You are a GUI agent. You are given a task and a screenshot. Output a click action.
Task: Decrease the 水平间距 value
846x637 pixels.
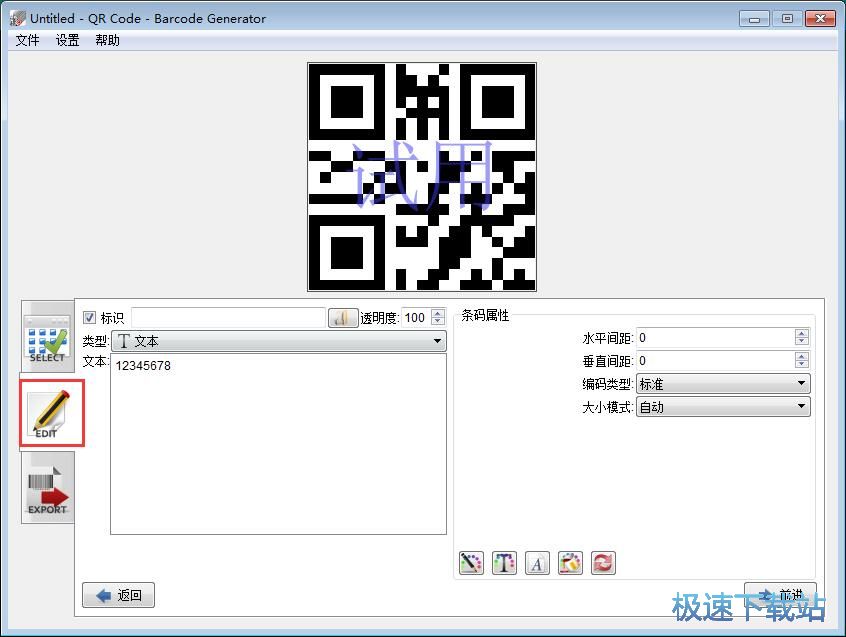pos(802,341)
